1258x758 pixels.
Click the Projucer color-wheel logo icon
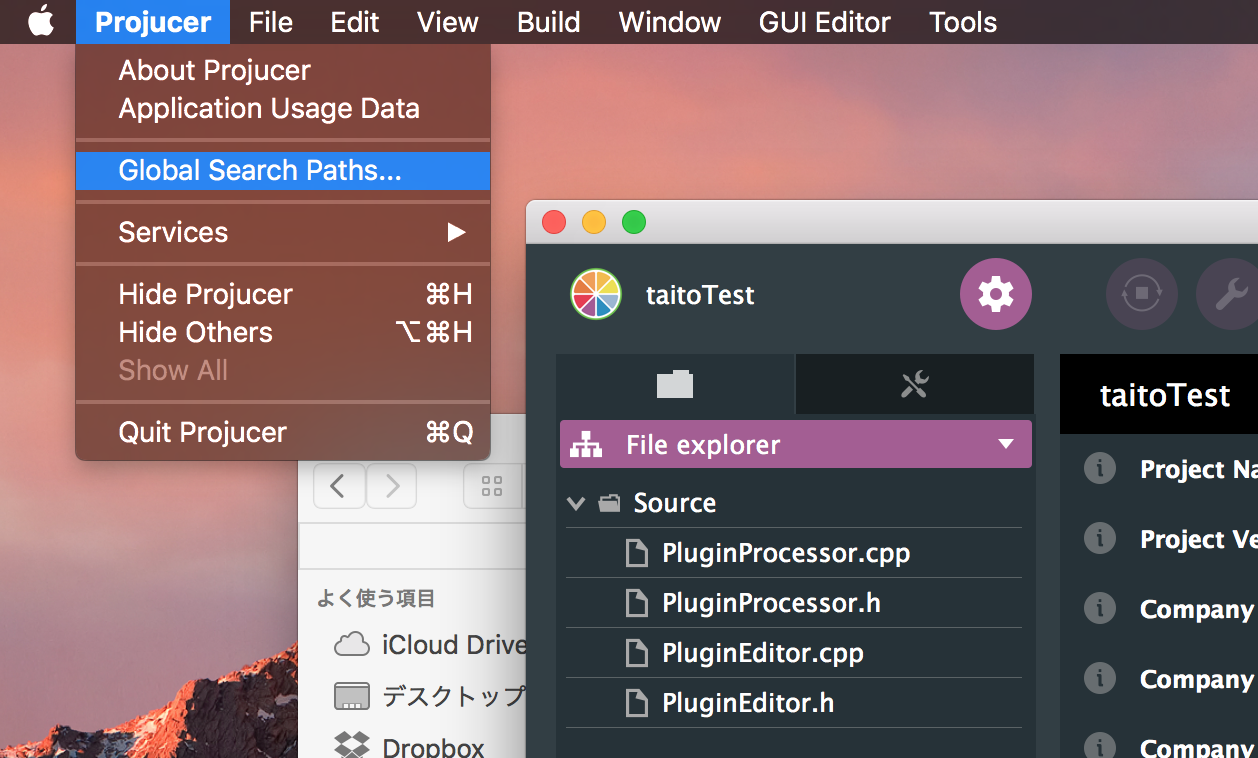(x=595, y=294)
